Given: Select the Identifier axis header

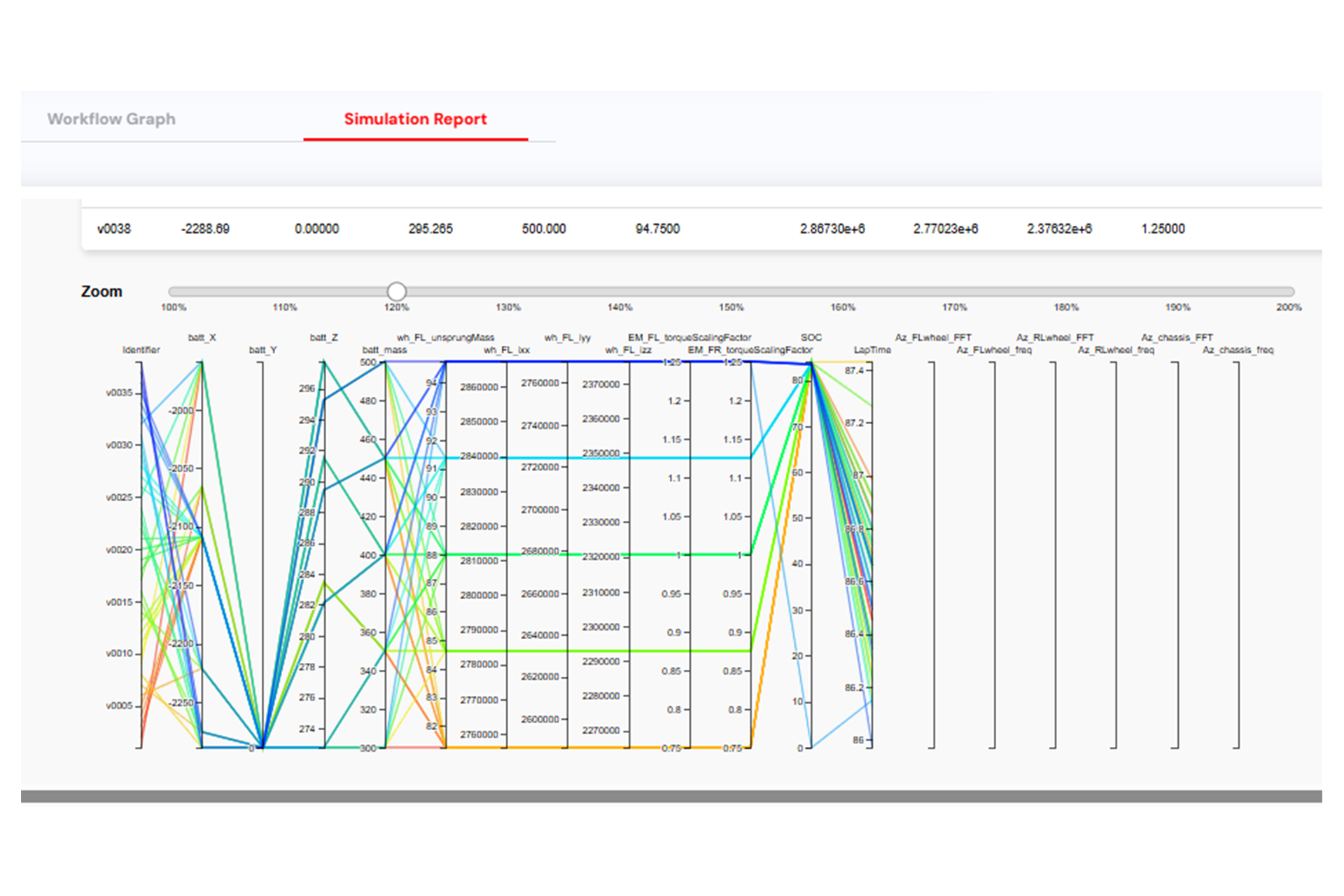Looking at the screenshot, I should point(141,350).
